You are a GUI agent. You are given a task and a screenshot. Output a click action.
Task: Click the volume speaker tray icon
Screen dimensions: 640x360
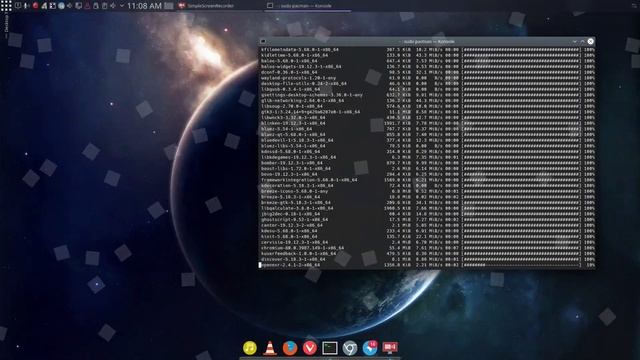113,6
